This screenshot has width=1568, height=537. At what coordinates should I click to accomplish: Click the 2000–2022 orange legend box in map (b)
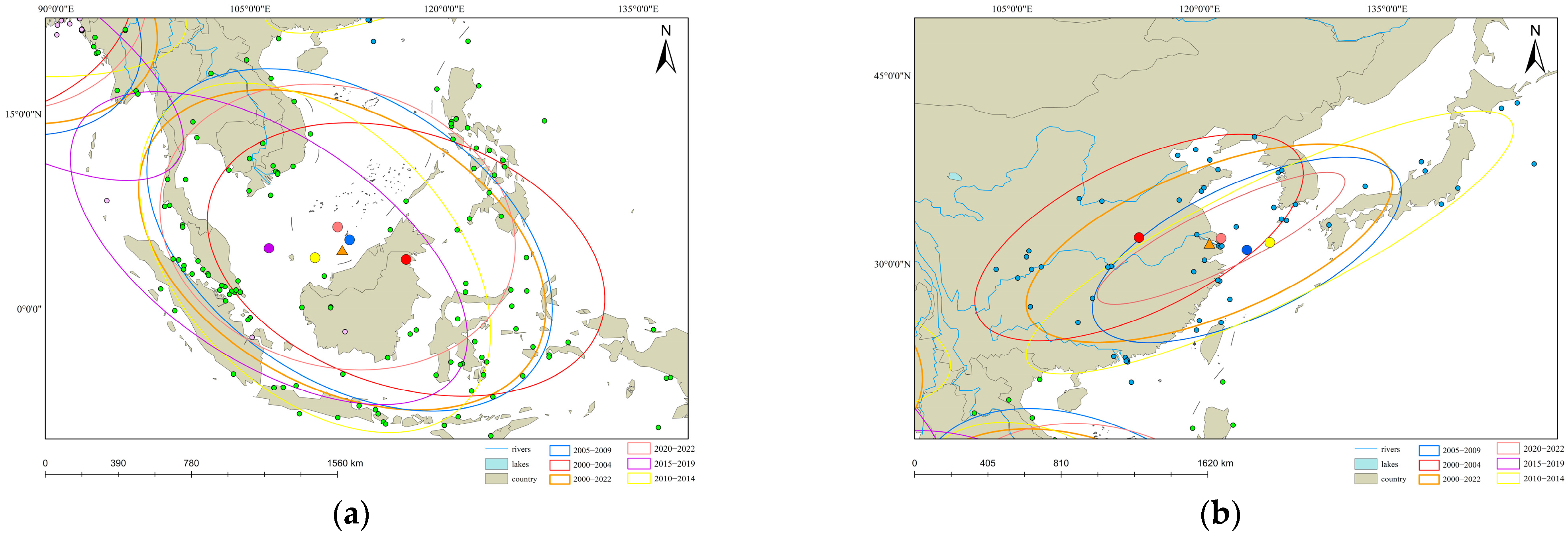tap(1428, 479)
